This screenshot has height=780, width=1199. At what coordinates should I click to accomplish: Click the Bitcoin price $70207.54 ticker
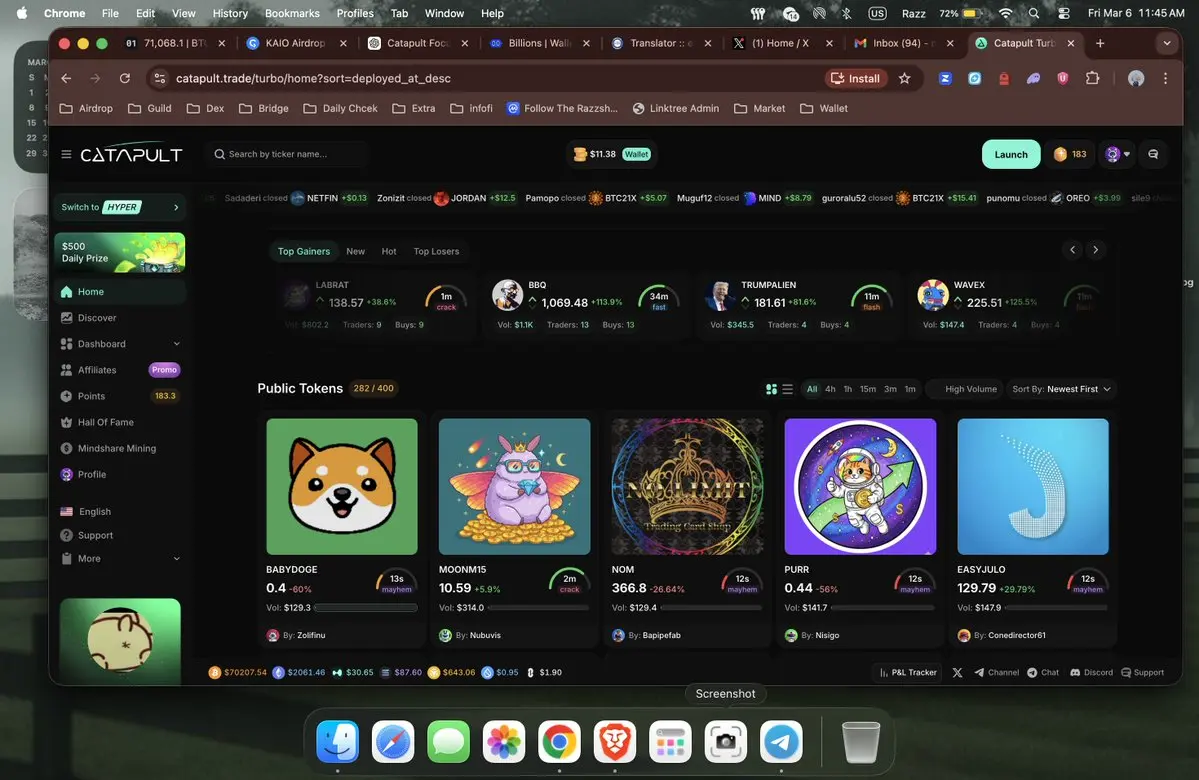pyautogui.click(x=238, y=673)
